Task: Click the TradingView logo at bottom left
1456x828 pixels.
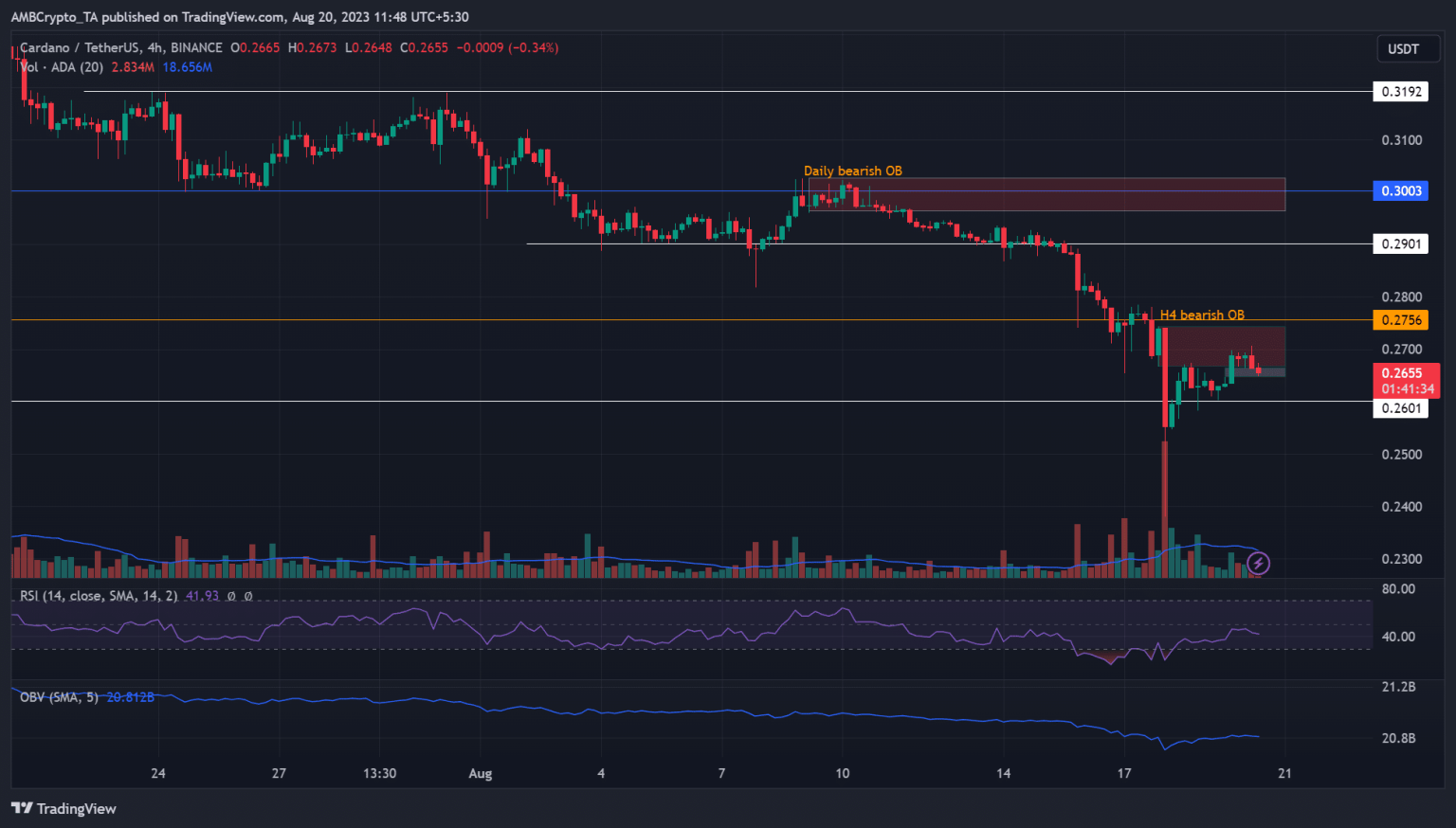Action: pyautogui.click(x=64, y=808)
